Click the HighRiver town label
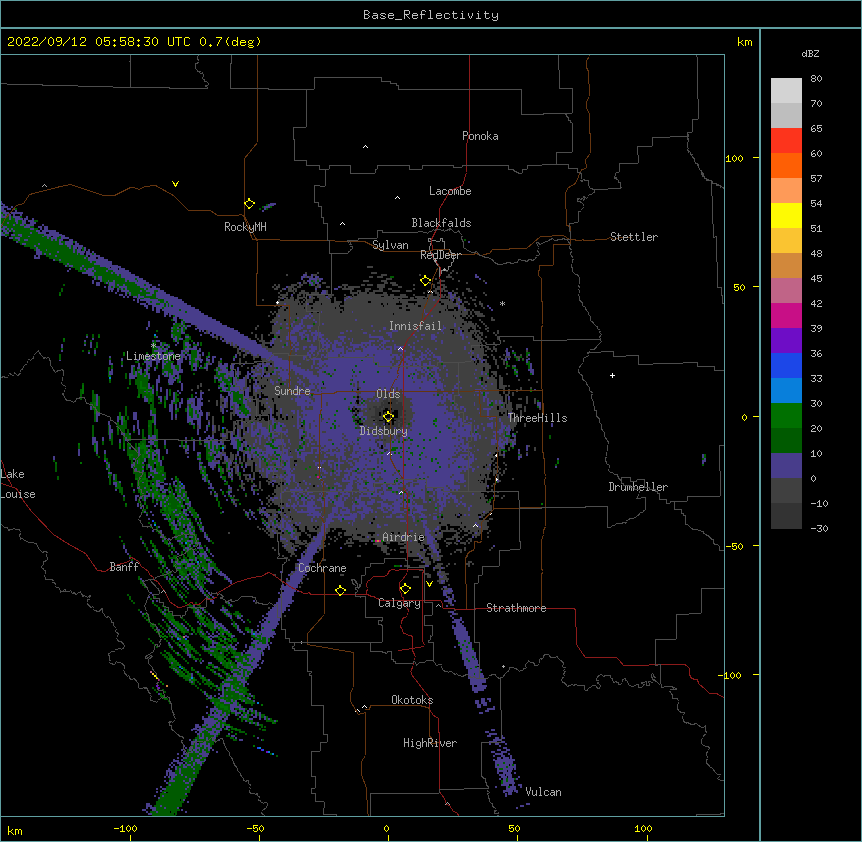The image size is (862, 842). point(430,743)
